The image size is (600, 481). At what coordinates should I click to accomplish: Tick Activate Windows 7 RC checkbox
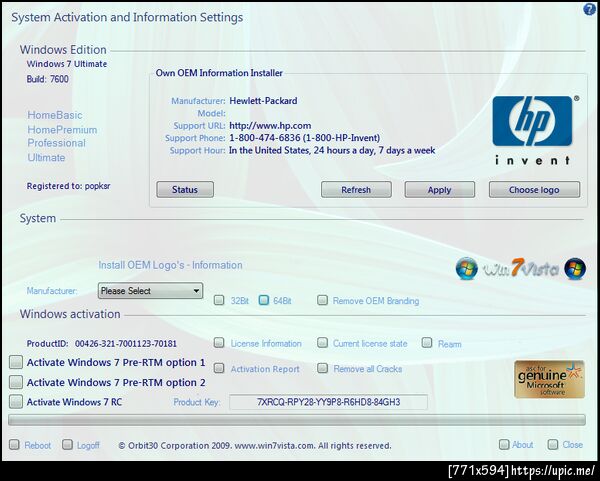coord(16,401)
